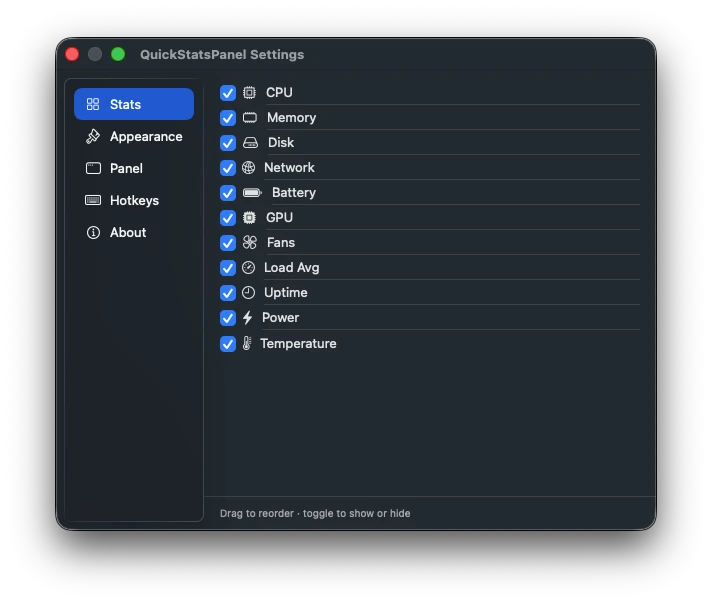Go to the About section
This screenshot has height=604, width=712.
(x=134, y=233)
